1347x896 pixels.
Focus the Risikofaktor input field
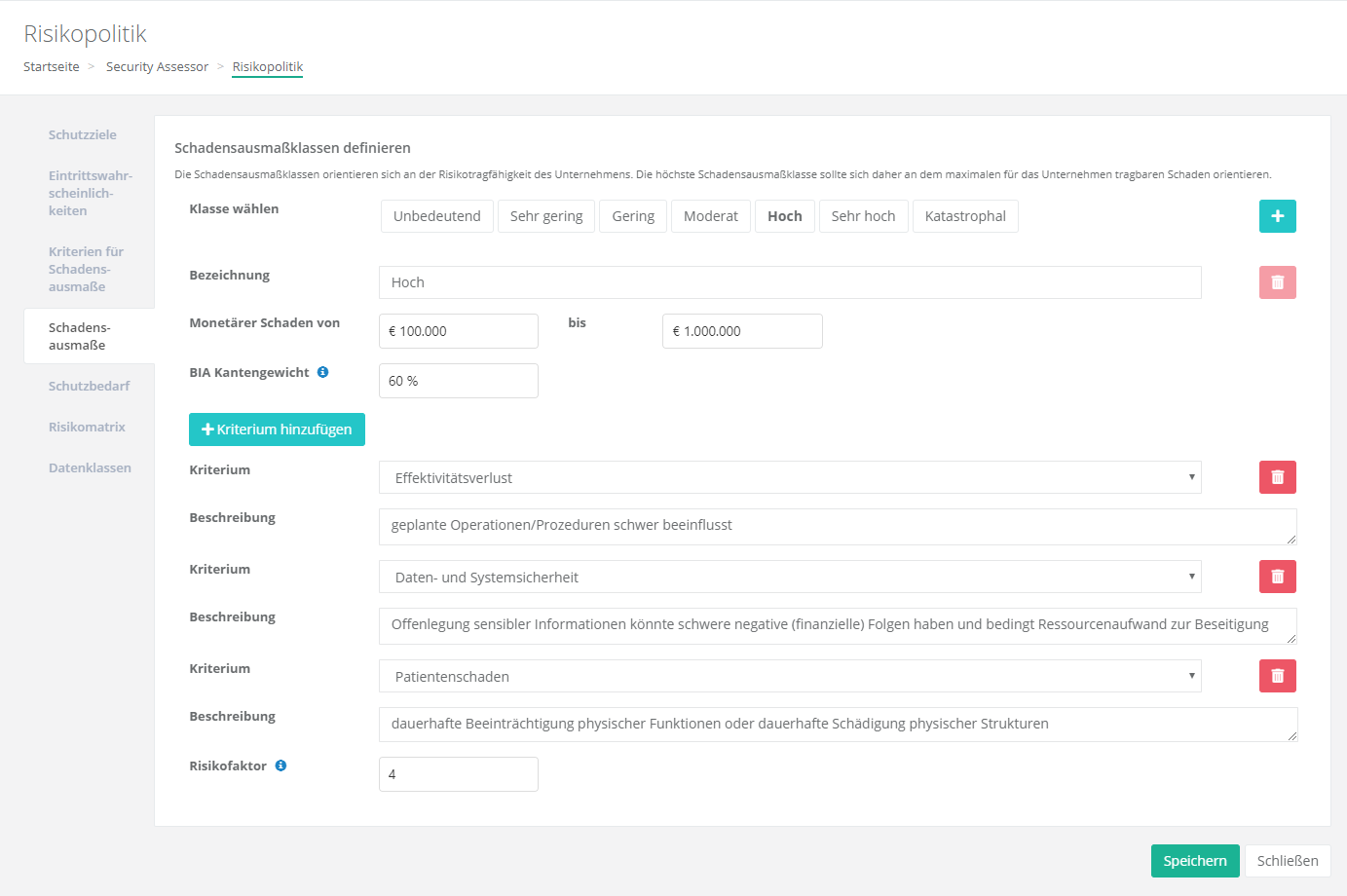point(458,774)
